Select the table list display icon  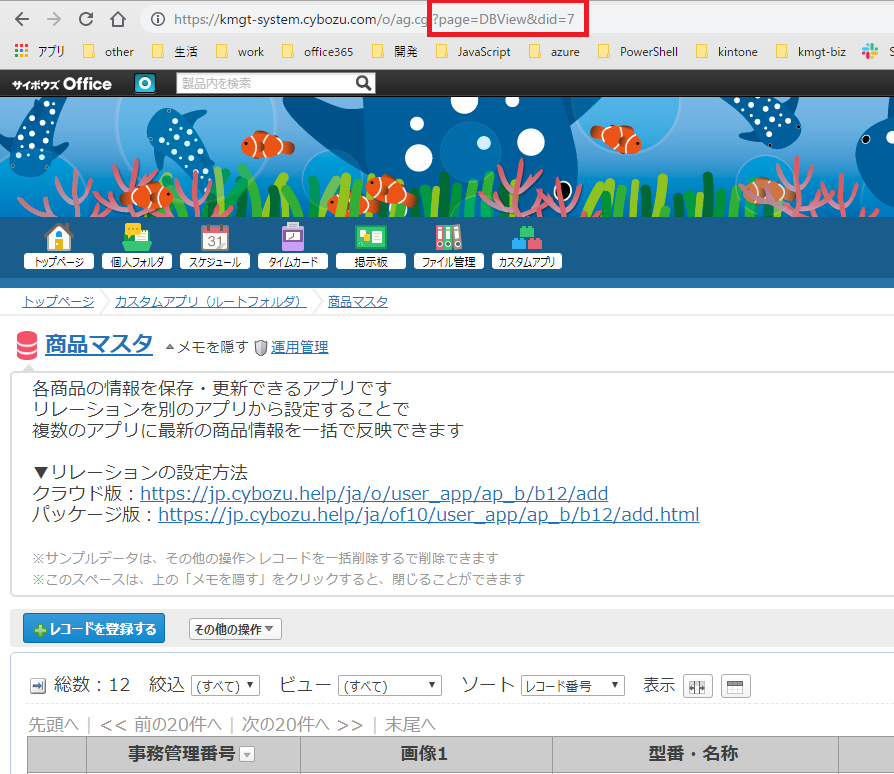pos(735,686)
